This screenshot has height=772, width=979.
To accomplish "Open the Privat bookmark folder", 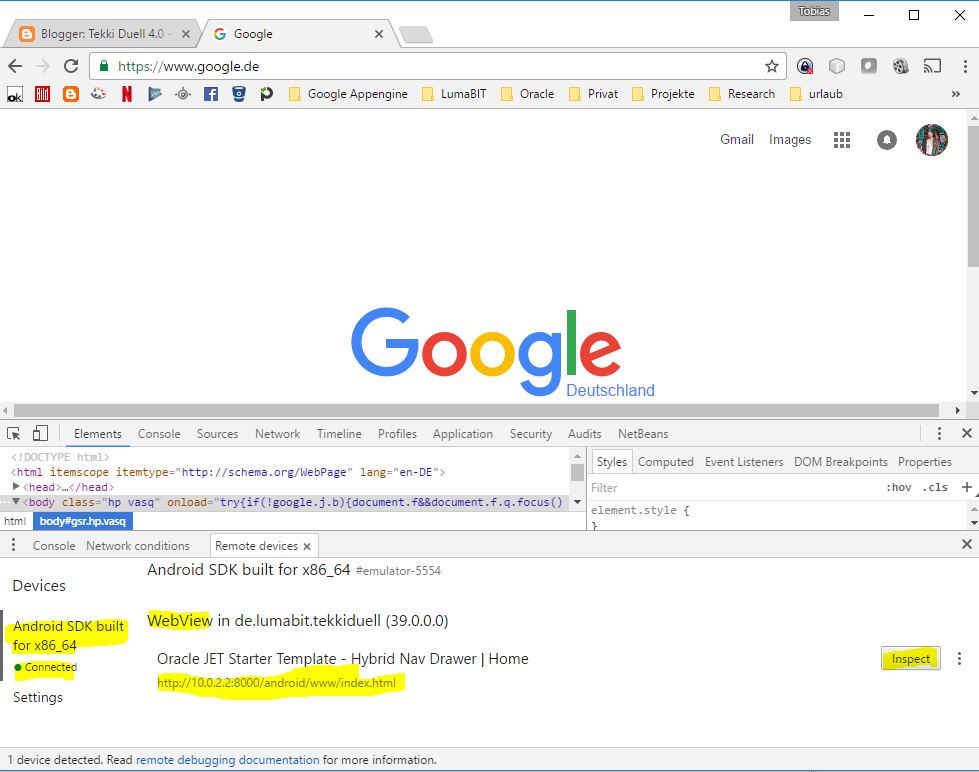I will [593, 94].
